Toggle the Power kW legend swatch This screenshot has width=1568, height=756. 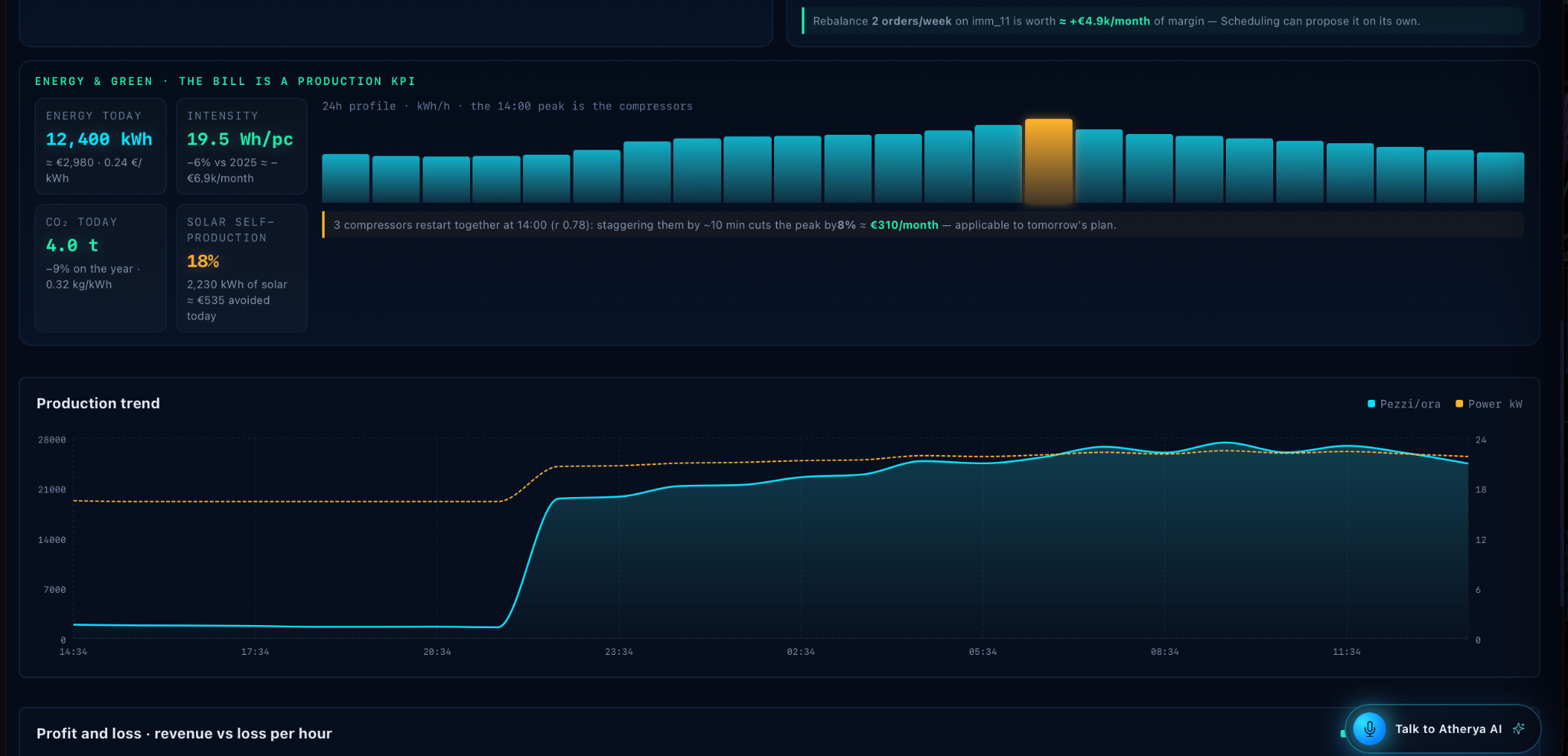pos(1459,404)
